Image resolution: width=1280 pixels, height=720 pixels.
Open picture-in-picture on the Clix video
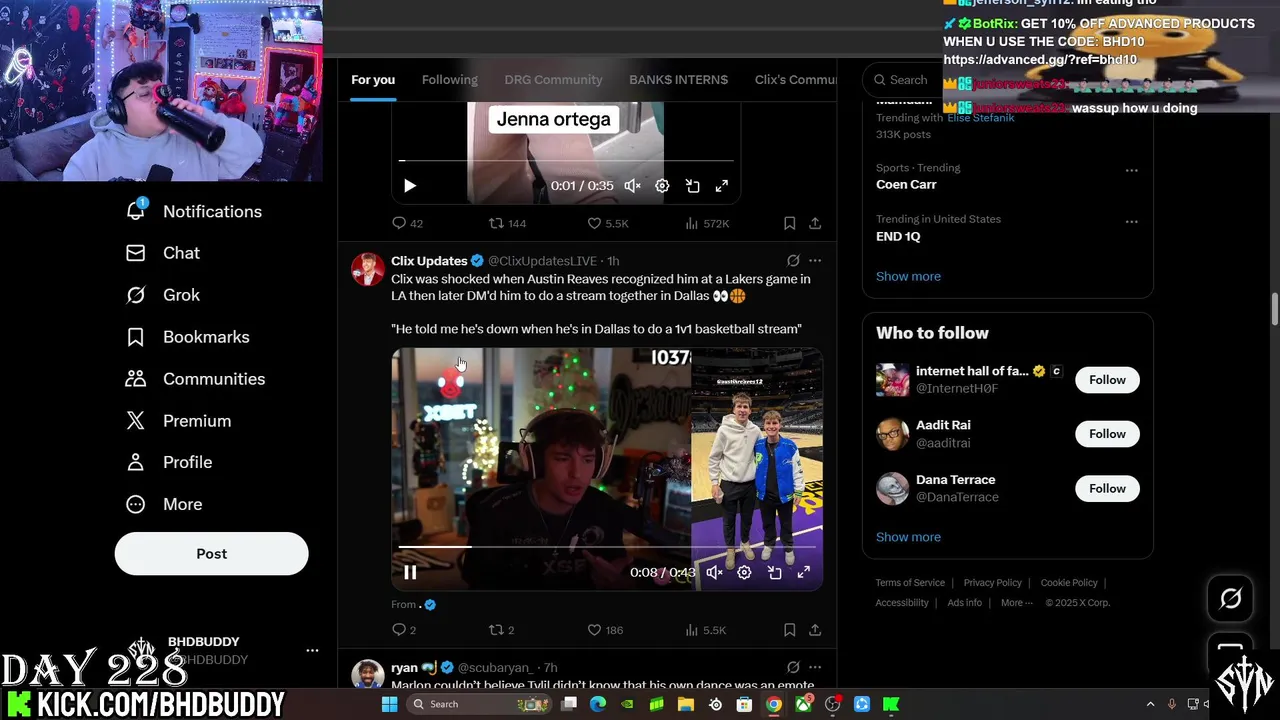click(774, 572)
